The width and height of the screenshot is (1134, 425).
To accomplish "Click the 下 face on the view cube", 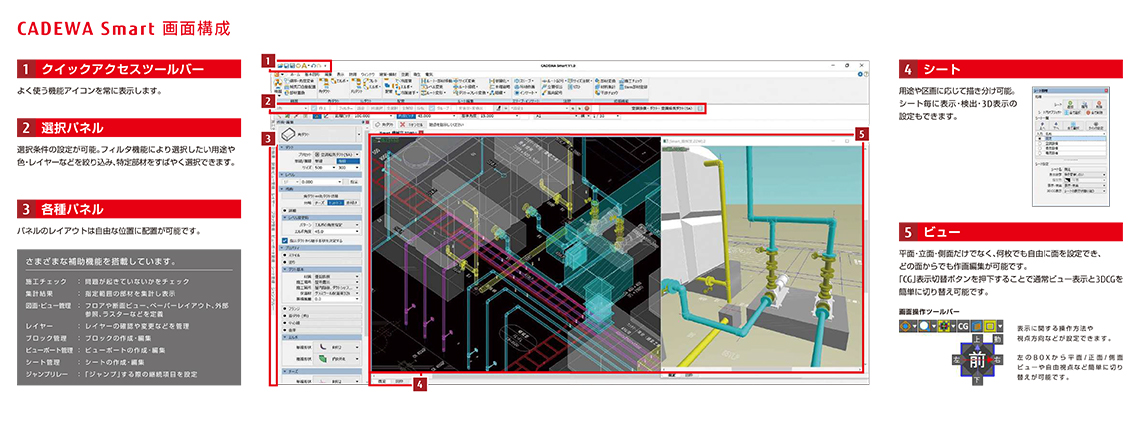I will 977,379.
